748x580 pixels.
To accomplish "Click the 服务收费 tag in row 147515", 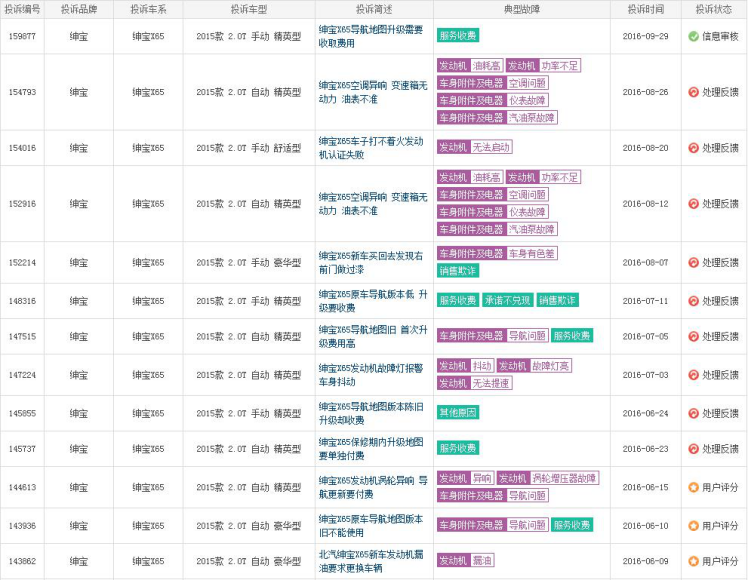I will pos(571,335).
